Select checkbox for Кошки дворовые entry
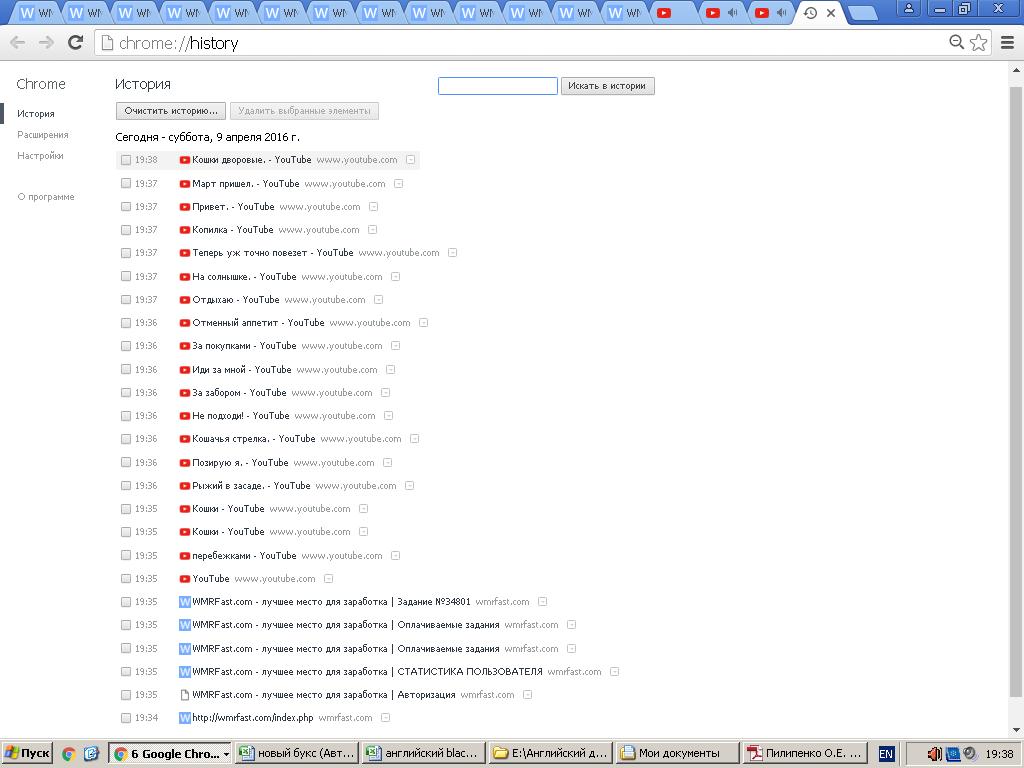The height and width of the screenshot is (768, 1024). [x=126, y=160]
